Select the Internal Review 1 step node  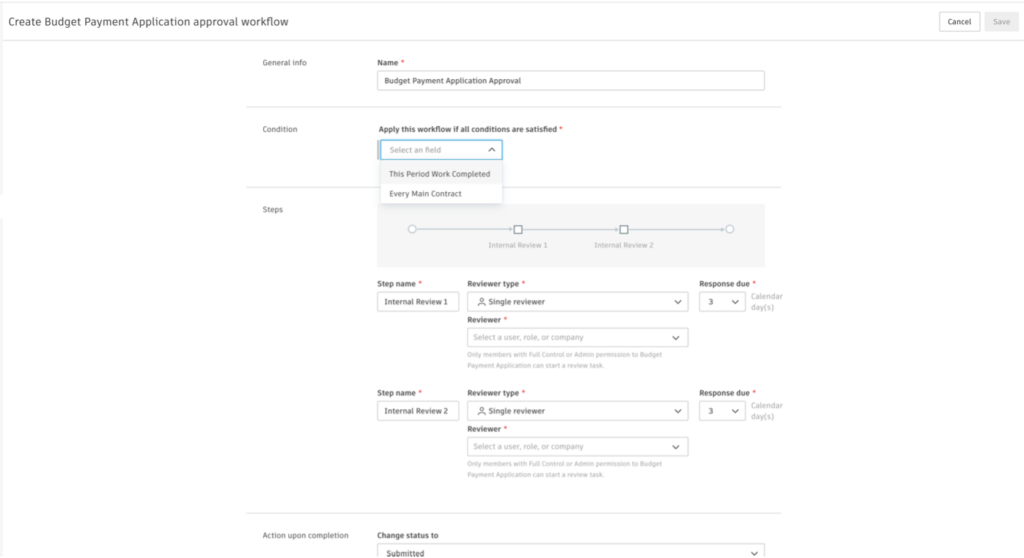(518, 229)
